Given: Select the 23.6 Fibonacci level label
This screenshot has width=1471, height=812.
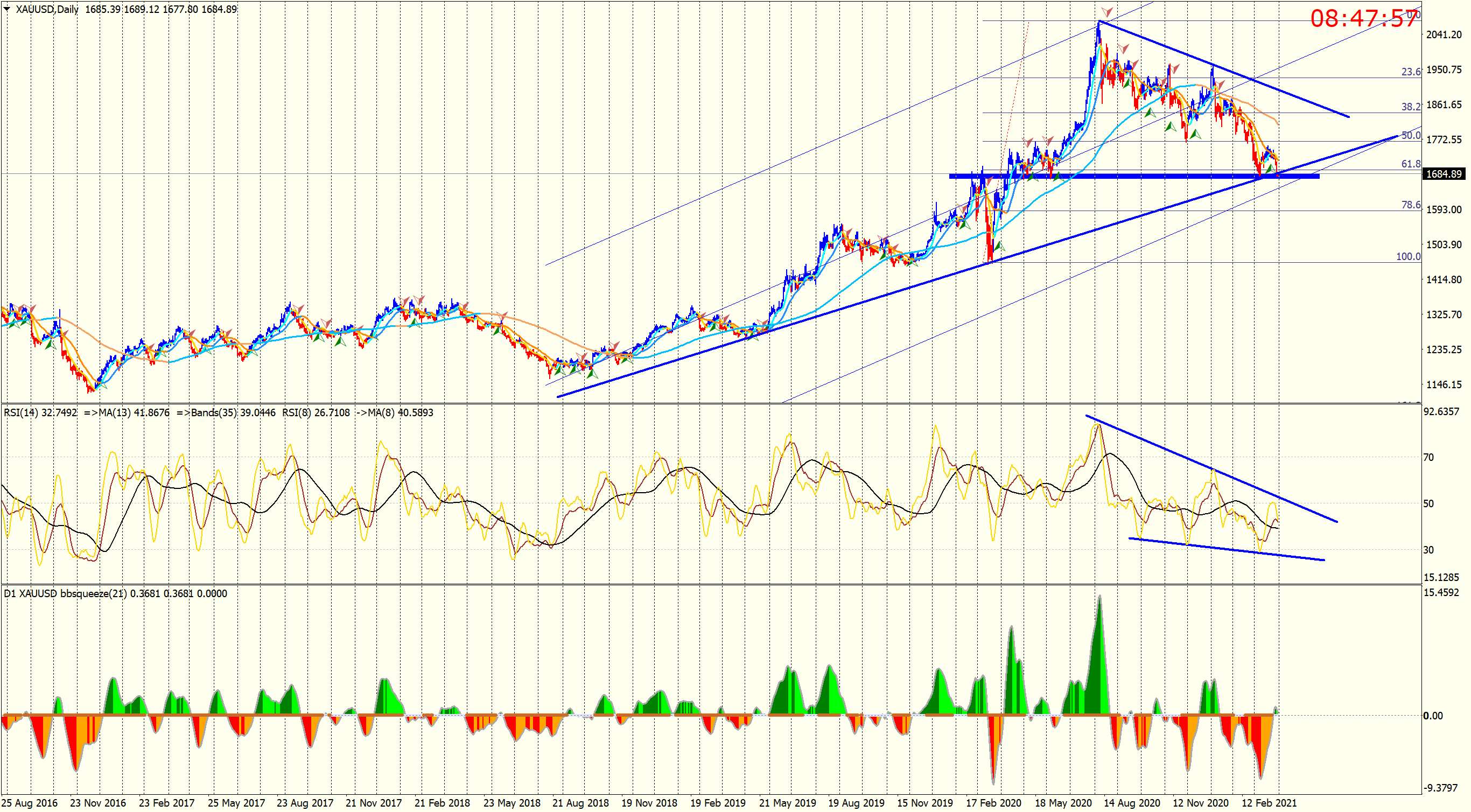Looking at the screenshot, I should click(1411, 72).
